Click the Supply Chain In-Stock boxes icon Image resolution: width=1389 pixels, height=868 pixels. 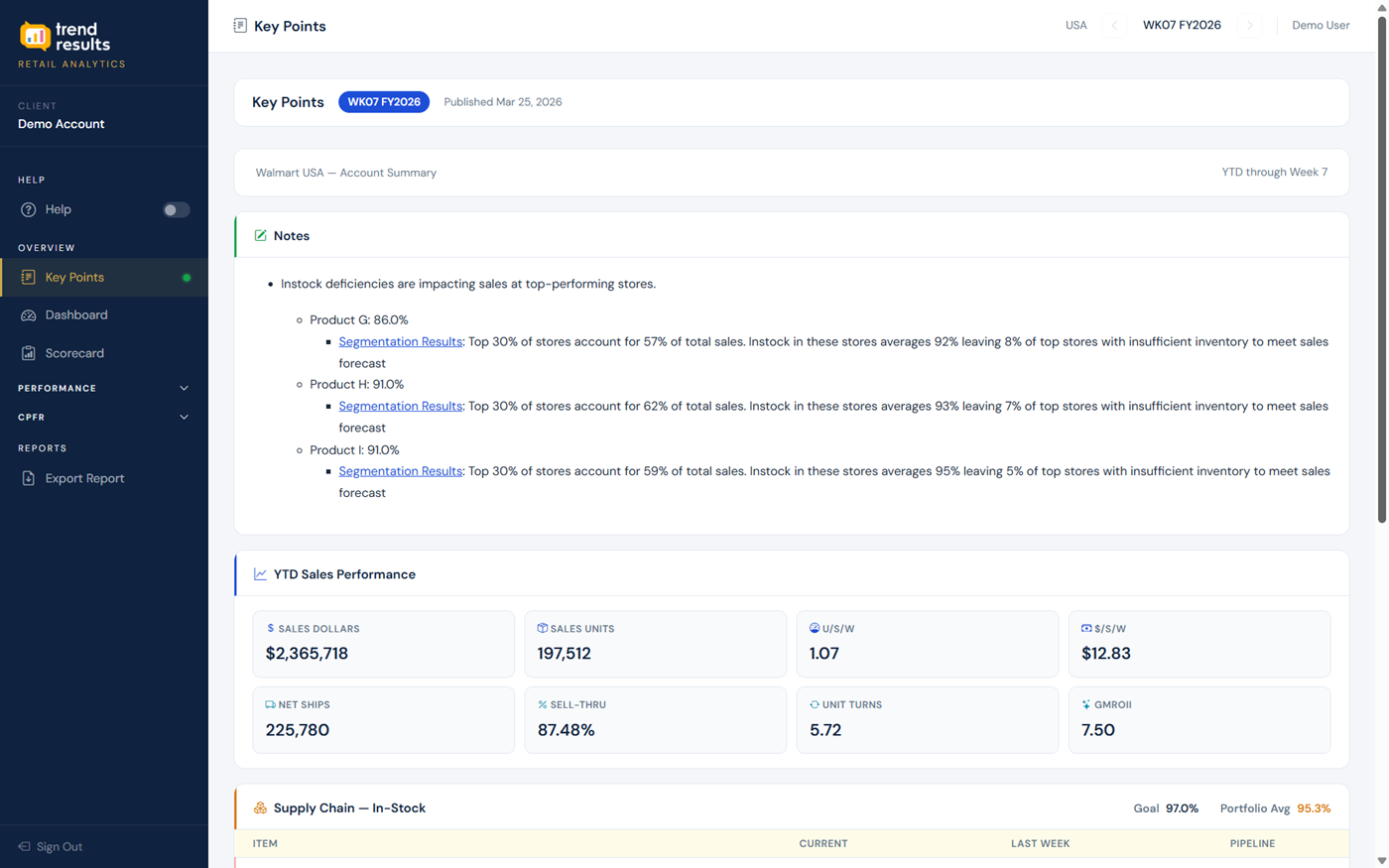260,808
